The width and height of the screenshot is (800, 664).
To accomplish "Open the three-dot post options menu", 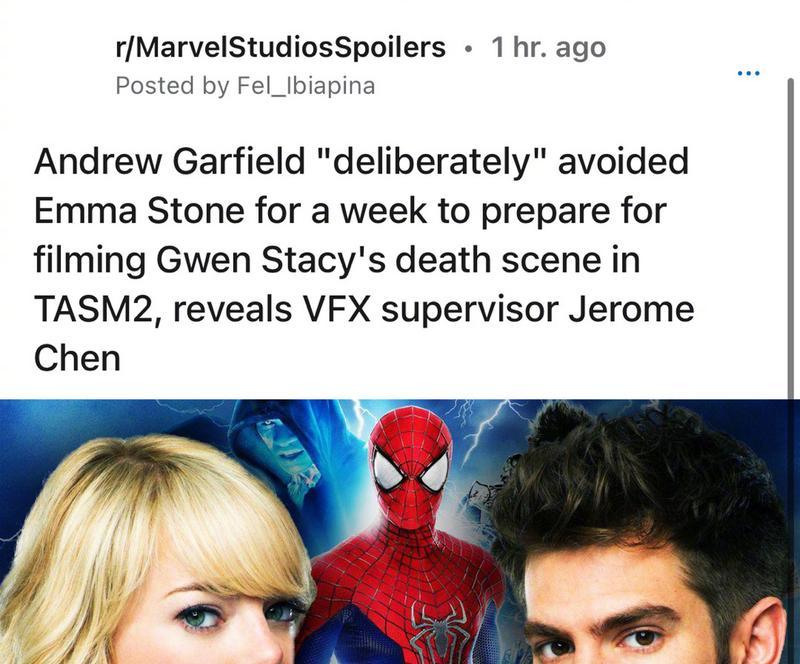I will 749,73.
